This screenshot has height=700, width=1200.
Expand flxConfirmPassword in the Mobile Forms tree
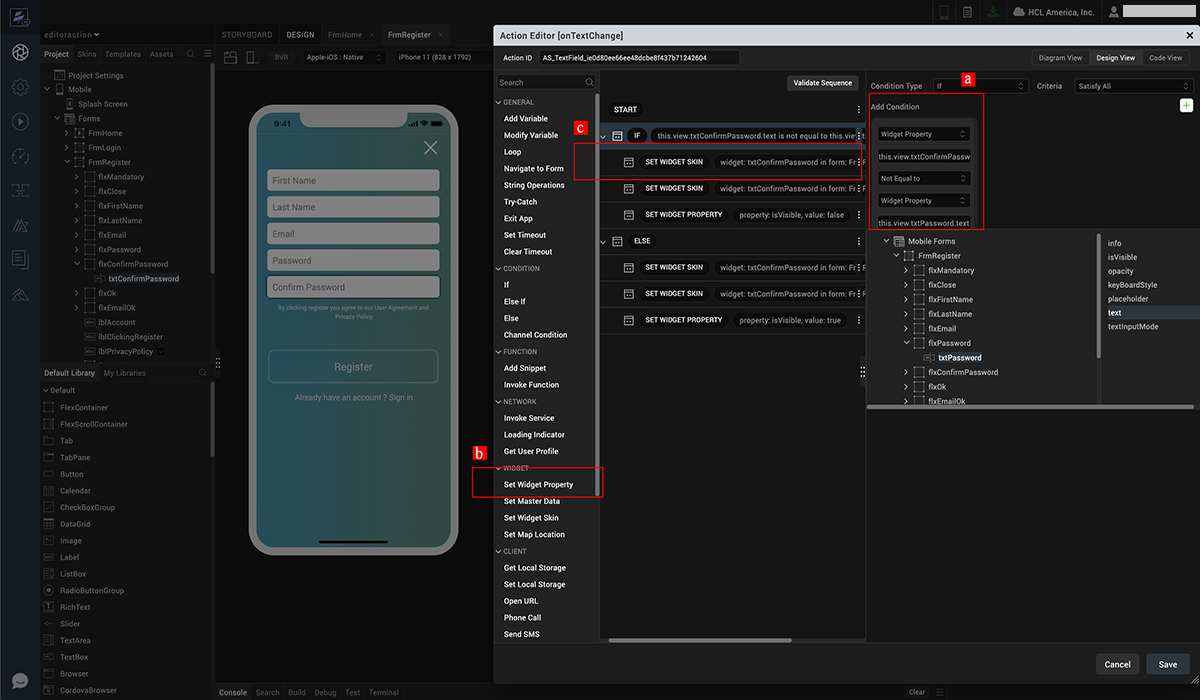tap(906, 372)
